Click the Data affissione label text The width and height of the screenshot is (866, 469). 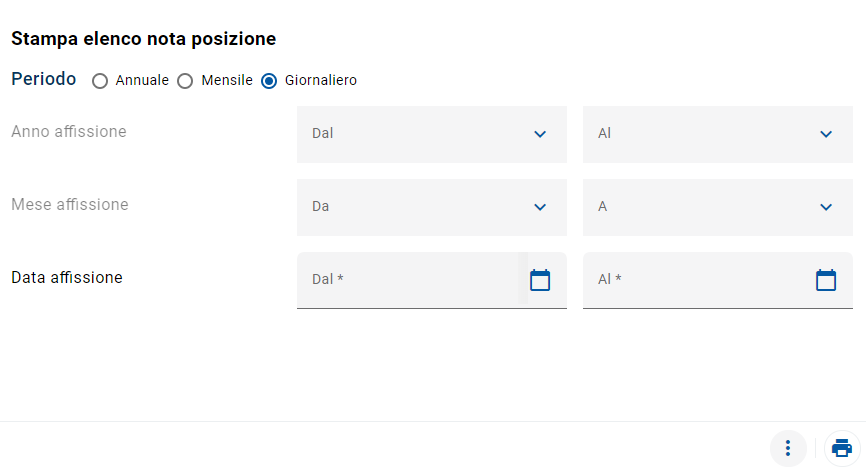pyautogui.click(x=67, y=277)
